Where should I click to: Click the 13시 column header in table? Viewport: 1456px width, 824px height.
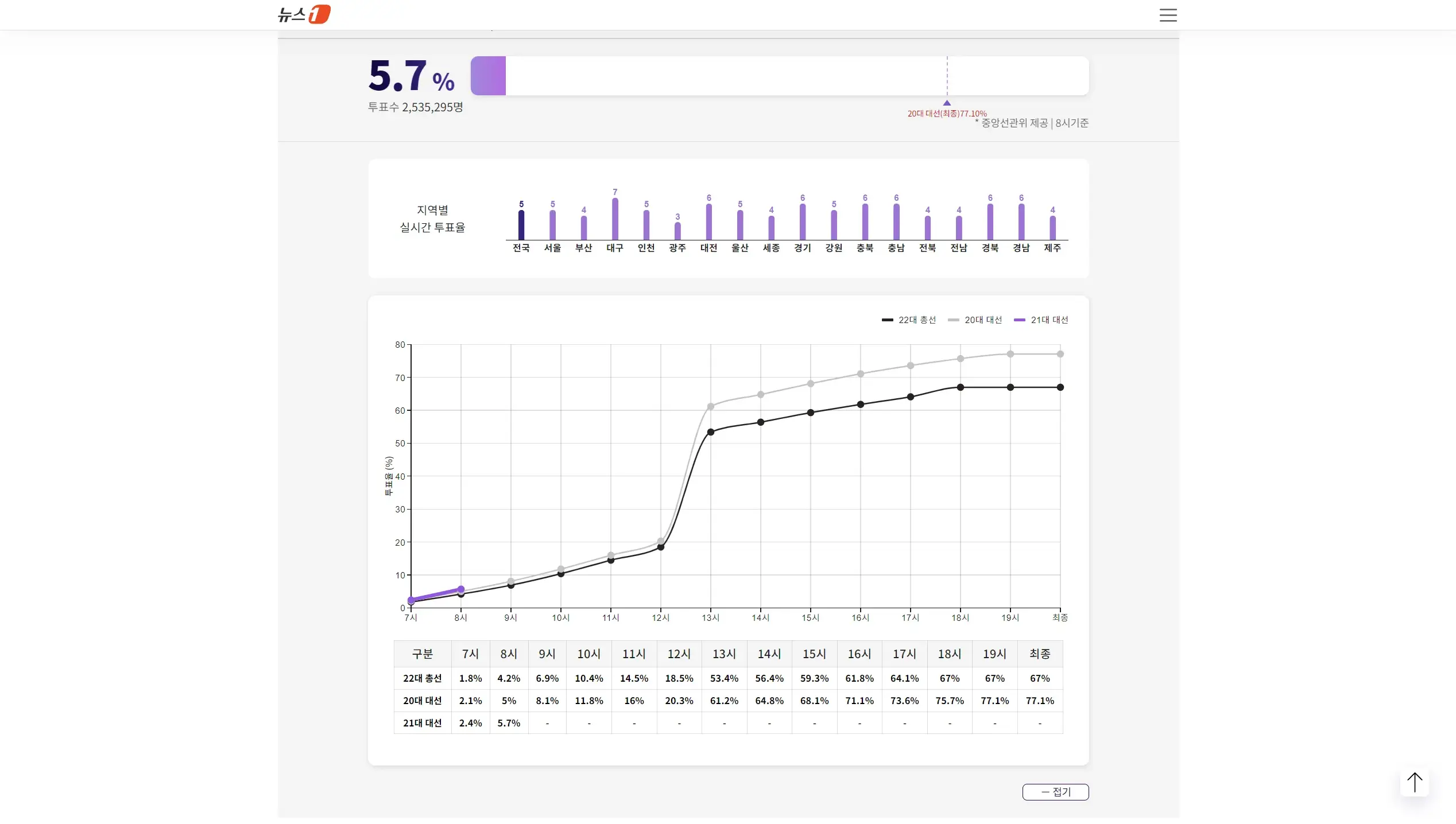click(x=724, y=654)
